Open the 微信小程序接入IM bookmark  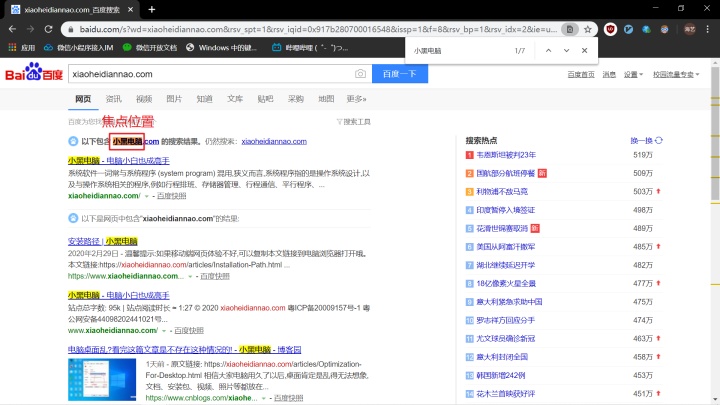[x=79, y=47]
